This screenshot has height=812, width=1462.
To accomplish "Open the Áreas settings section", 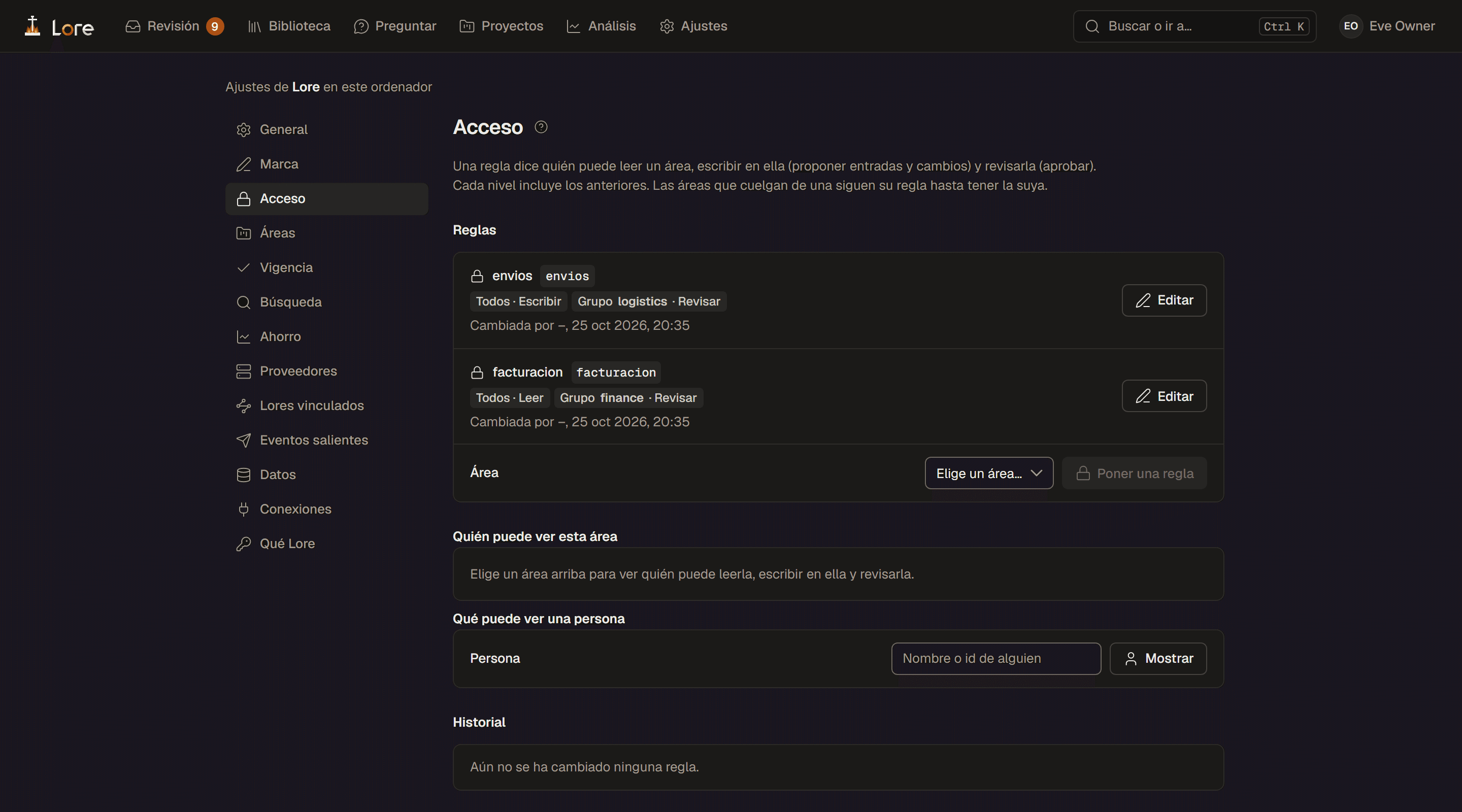I will tap(326, 233).
